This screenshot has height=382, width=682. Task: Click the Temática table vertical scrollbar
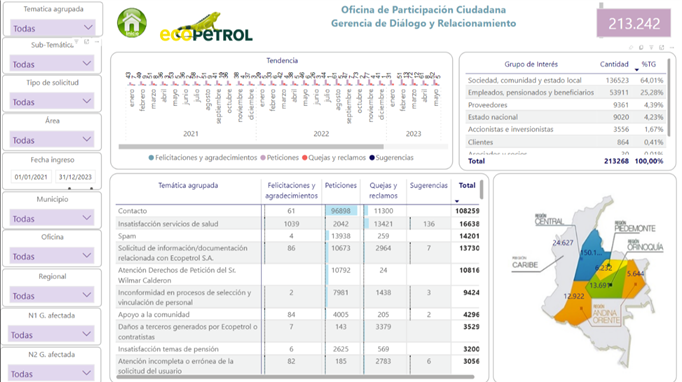[481, 190]
